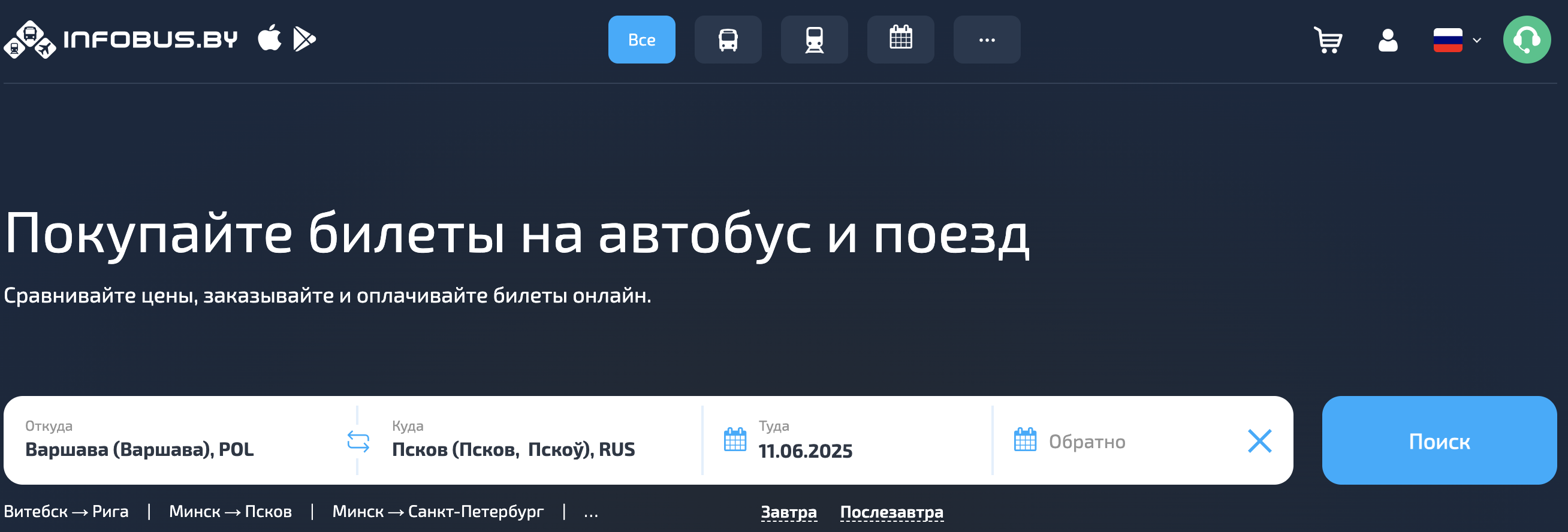Choose the Минск → Санкт-Петербург route
This screenshot has height=532, width=1568.
pos(438,511)
